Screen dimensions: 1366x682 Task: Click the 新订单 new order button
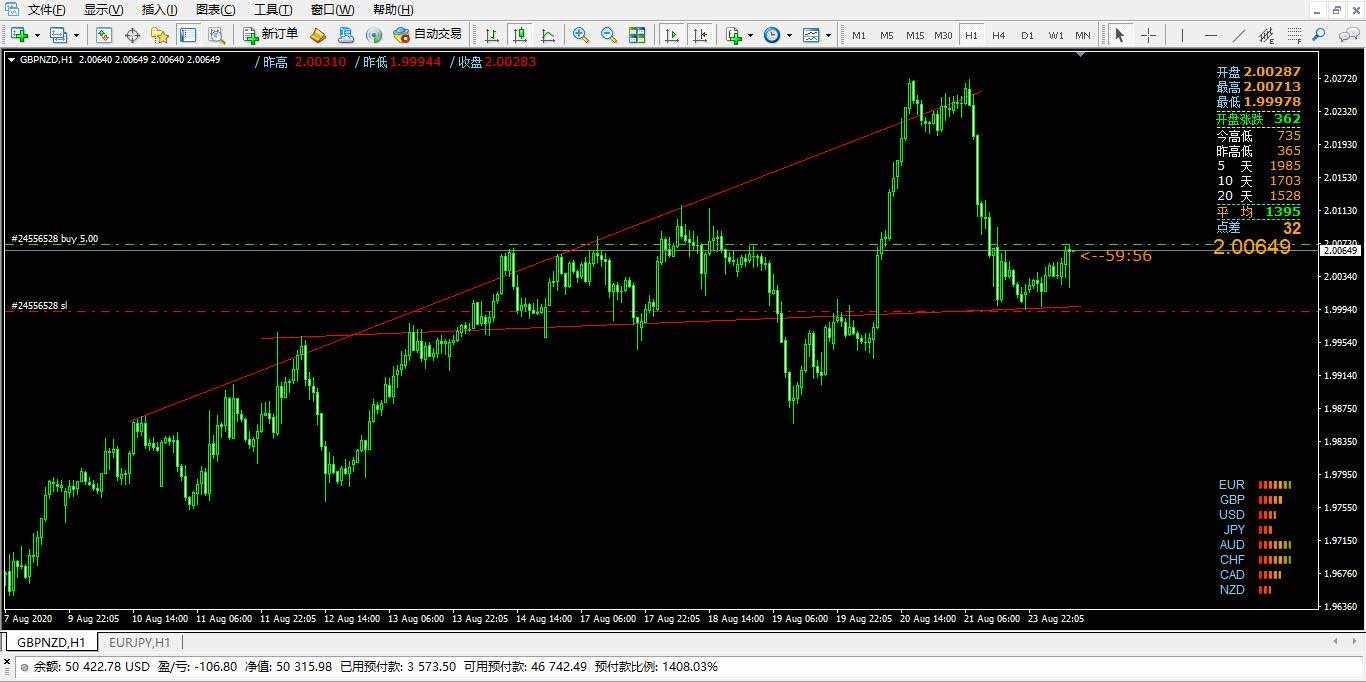point(270,35)
